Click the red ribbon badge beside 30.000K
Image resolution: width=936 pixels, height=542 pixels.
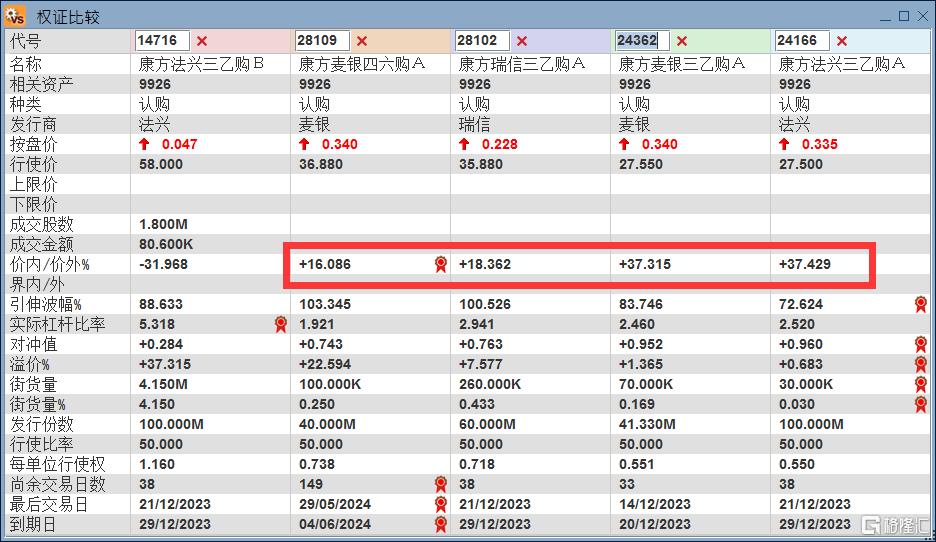(920, 384)
